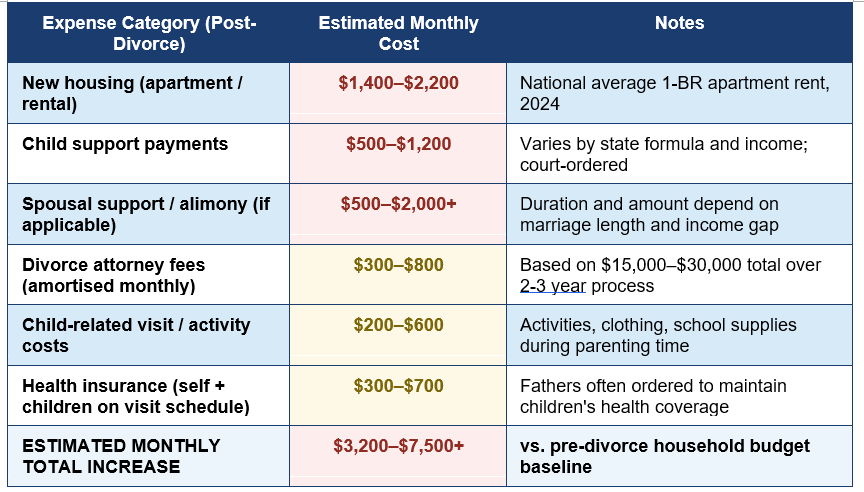The image size is (864, 492).
Task: Click the $300–$700 health insurance cost
Action: [x=398, y=386]
